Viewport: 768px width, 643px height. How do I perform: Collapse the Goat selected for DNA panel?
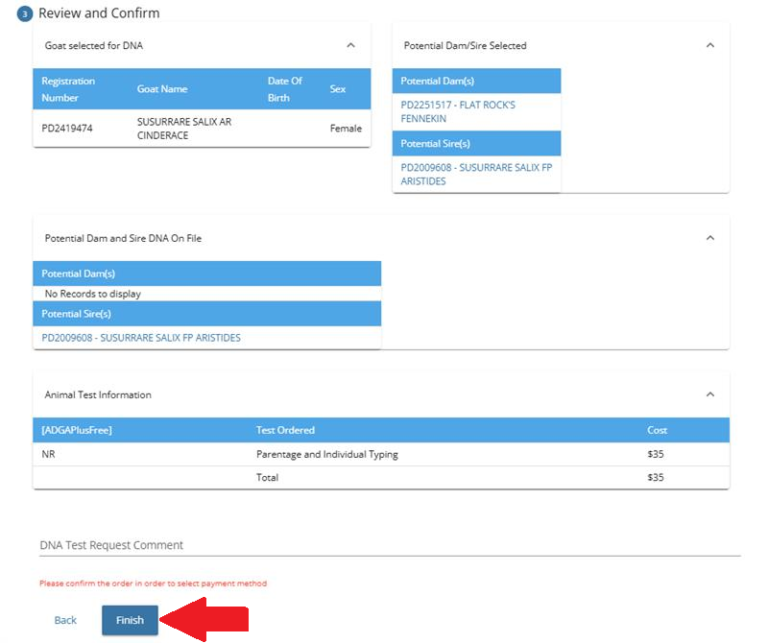click(x=350, y=45)
